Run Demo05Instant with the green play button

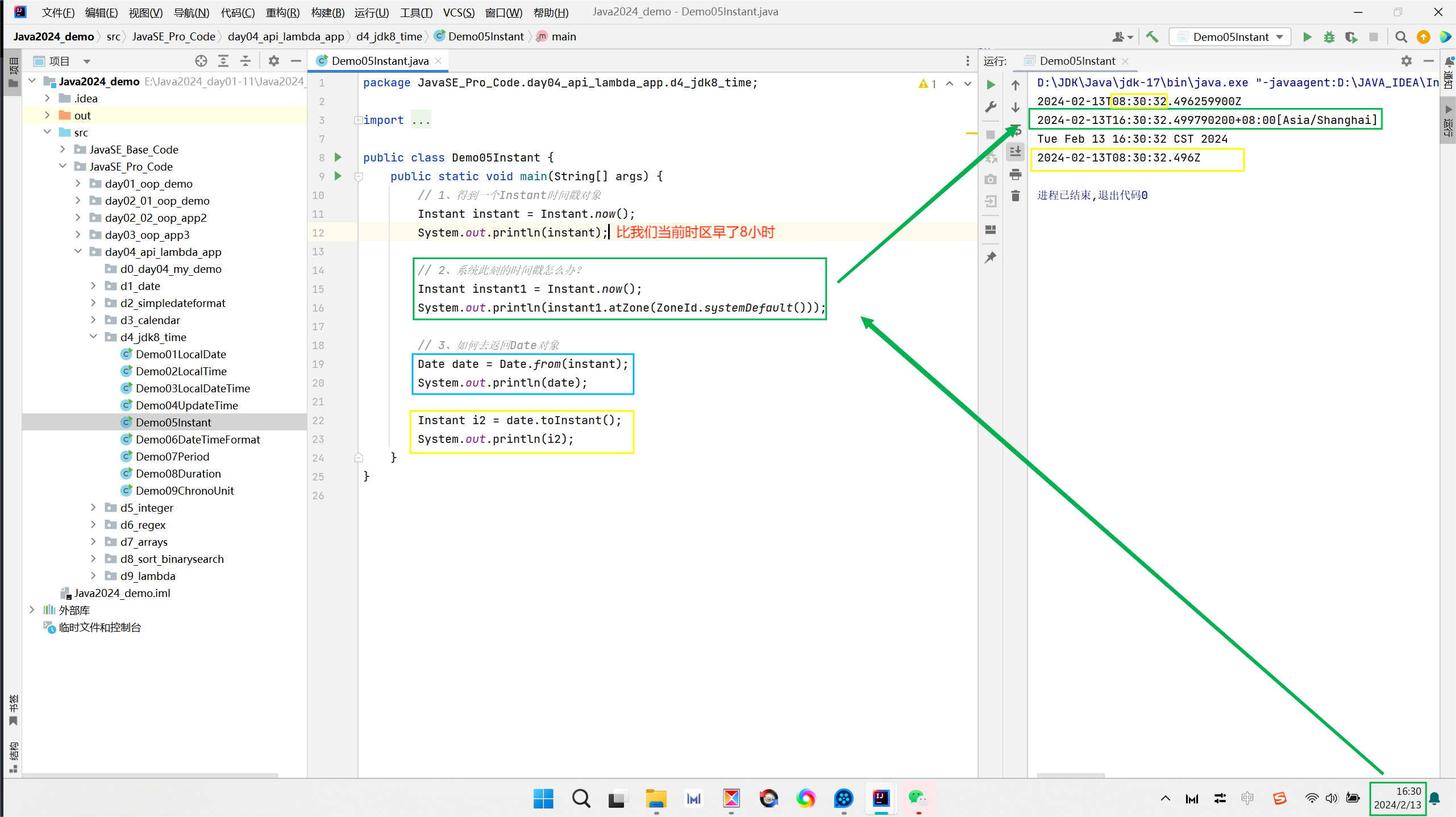coord(1307,37)
